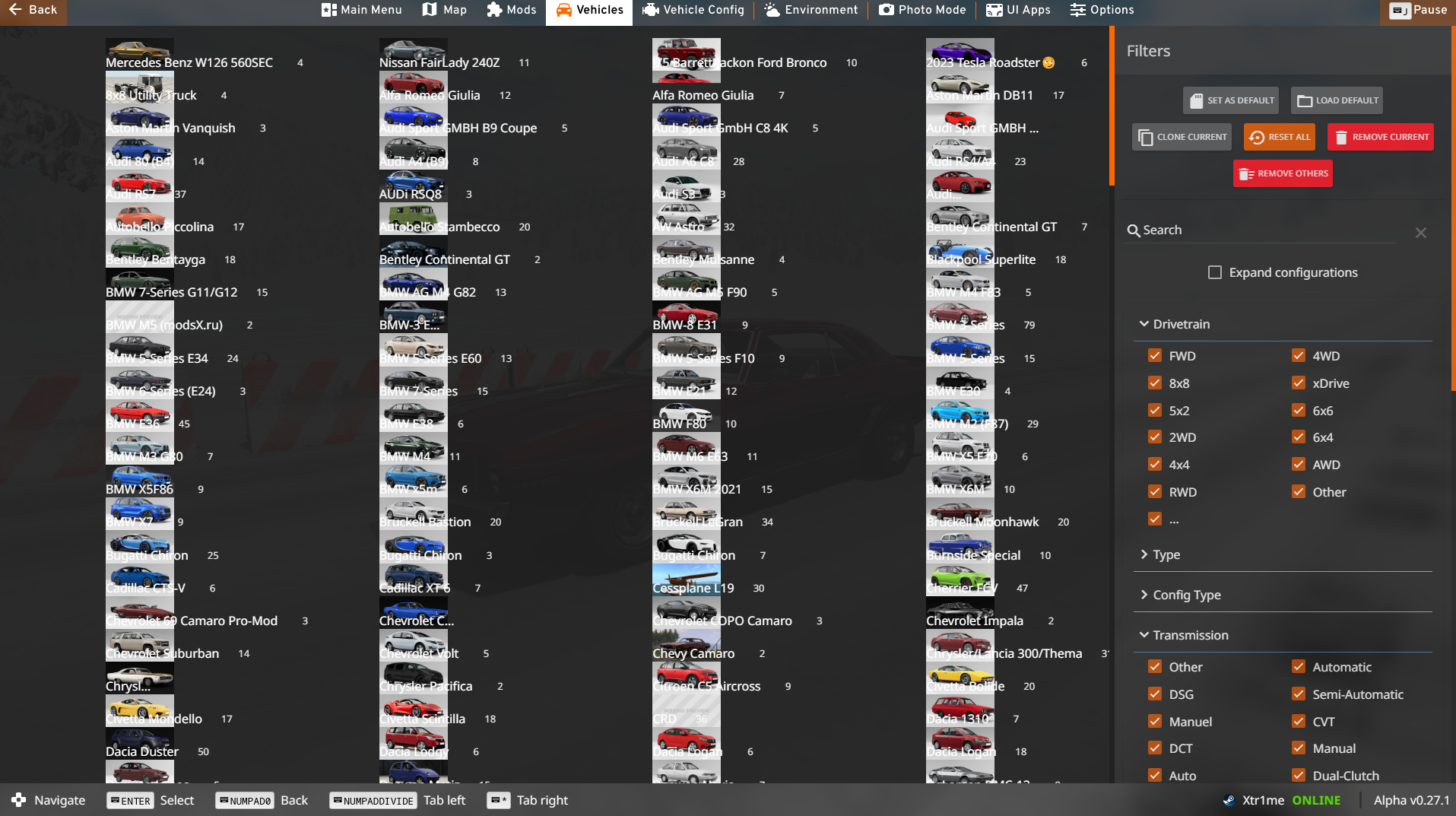This screenshot has width=1456, height=816.
Task: Open the Photo Mode tab
Action: coord(922,11)
